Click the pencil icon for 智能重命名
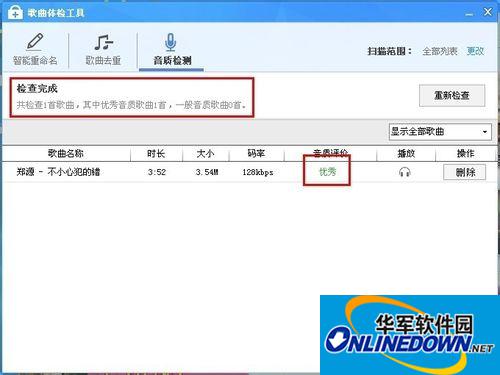This screenshot has height=375, width=500. click(35, 42)
